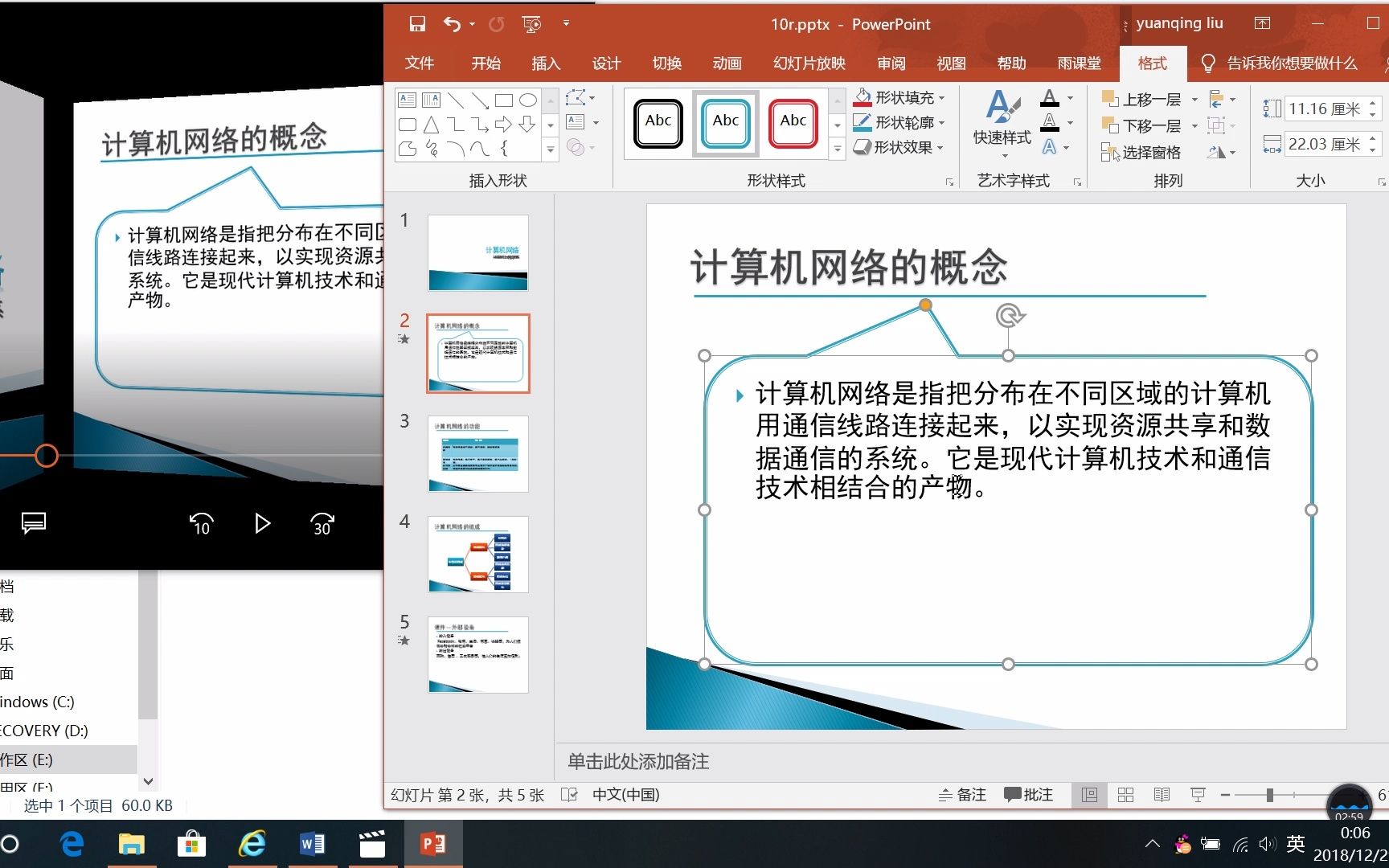
Task: Select slide 4 thumbnail in the panel
Action: [x=477, y=555]
